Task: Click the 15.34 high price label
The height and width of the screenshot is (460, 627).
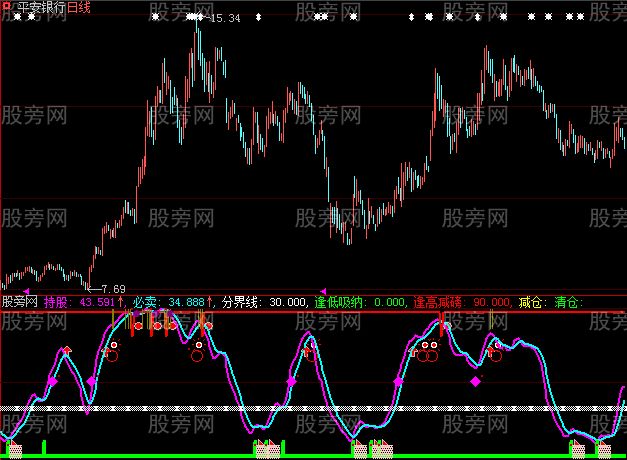Action: (x=225, y=18)
